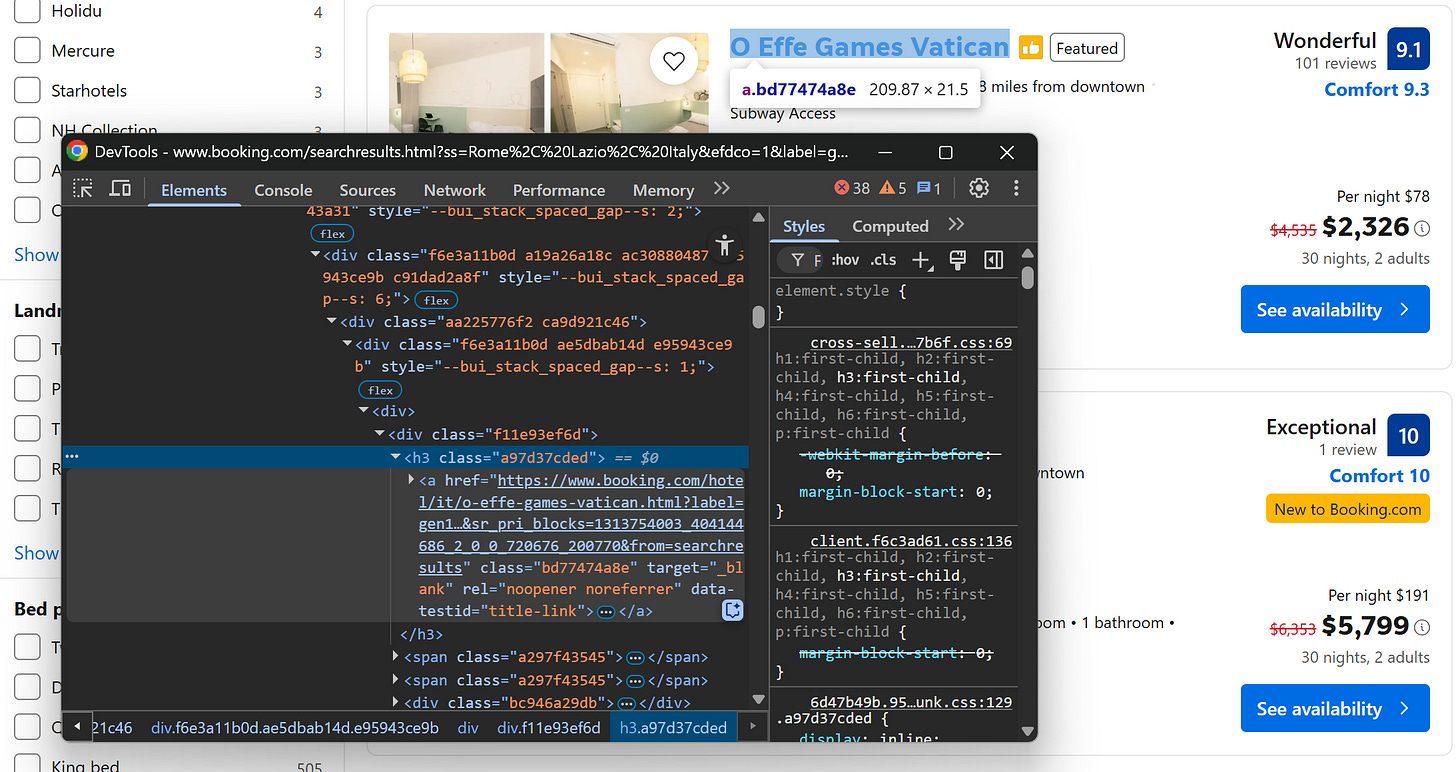Select div.f11e93ef6d in breadcrumb bar
The height and width of the screenshot is (772, 1456).
tap(549, 728)
